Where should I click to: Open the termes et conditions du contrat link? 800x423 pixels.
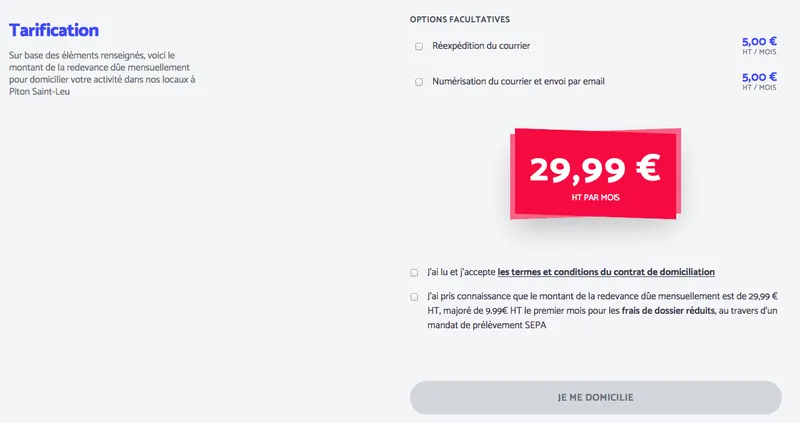tap(606, 272)
